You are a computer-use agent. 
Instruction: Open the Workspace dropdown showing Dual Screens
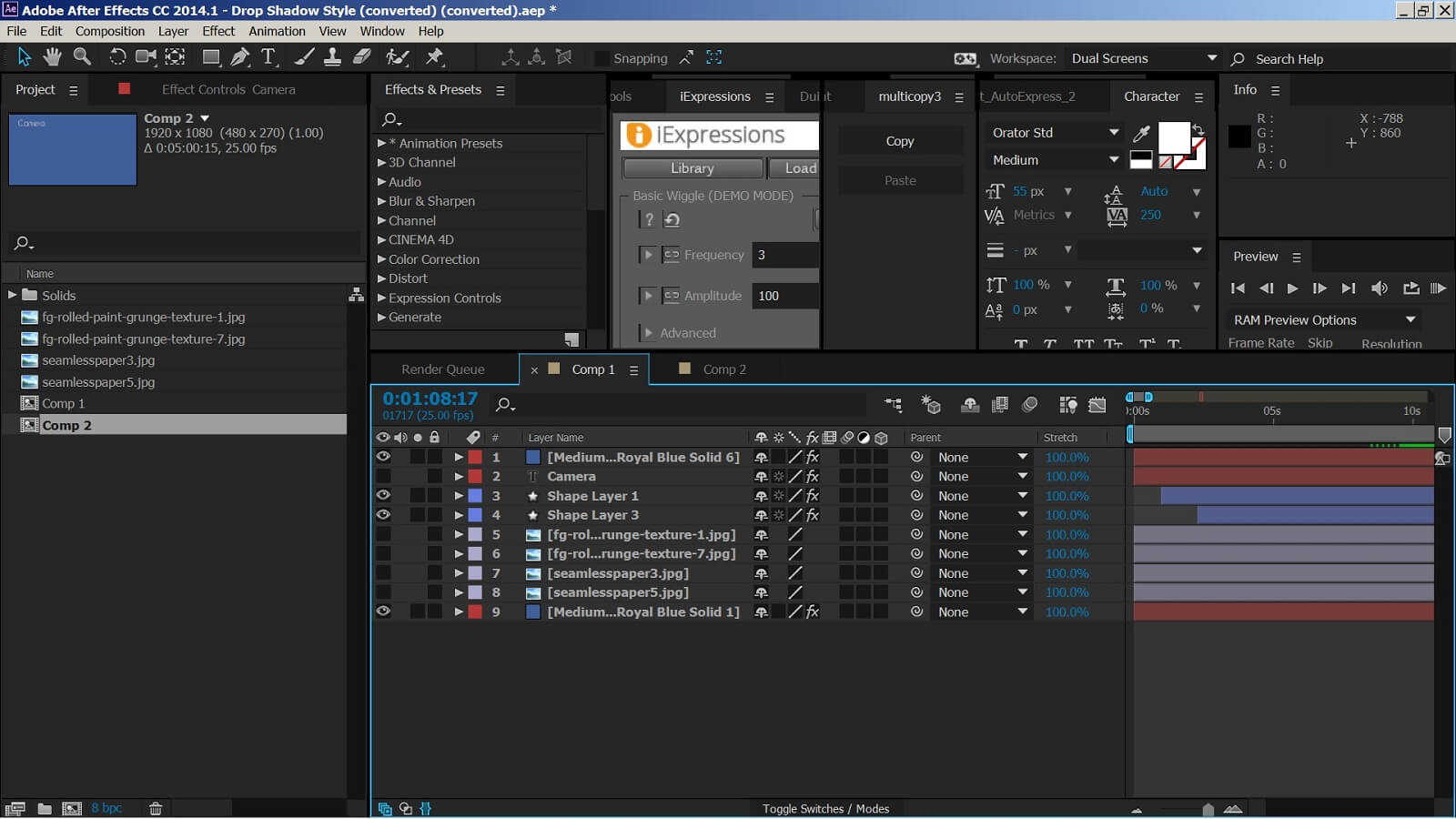1143,58
